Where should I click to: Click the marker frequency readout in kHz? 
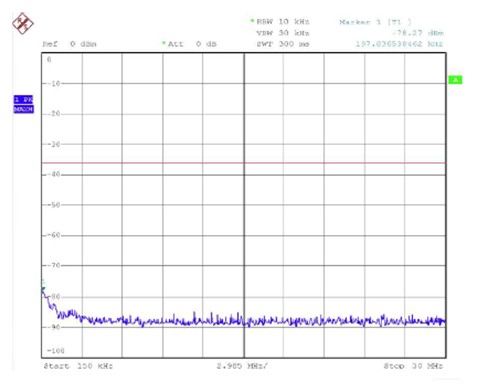[399, 44]
